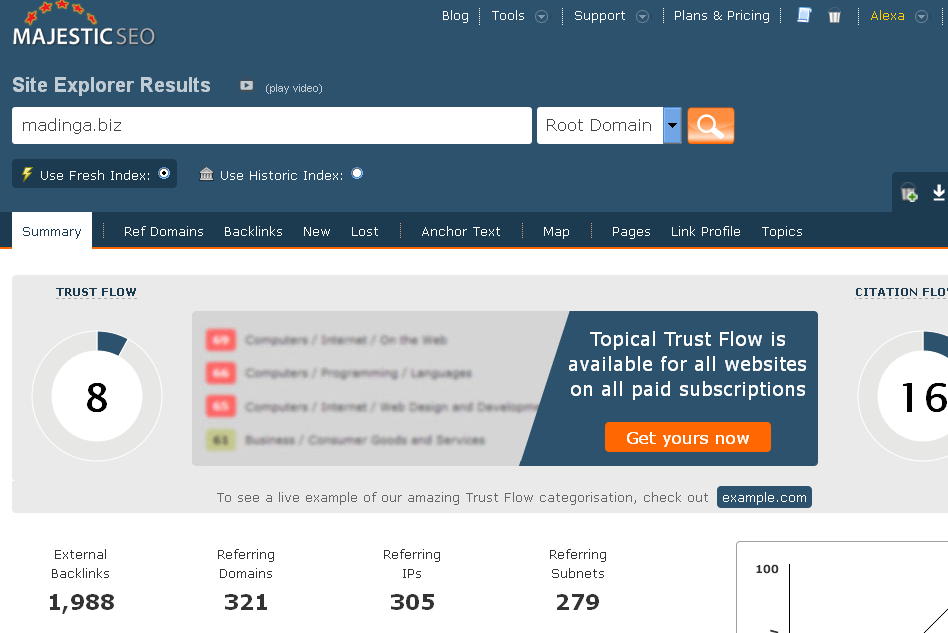Open the New tab
This screenshot has height=633, width=948.
tap(316, 232)
